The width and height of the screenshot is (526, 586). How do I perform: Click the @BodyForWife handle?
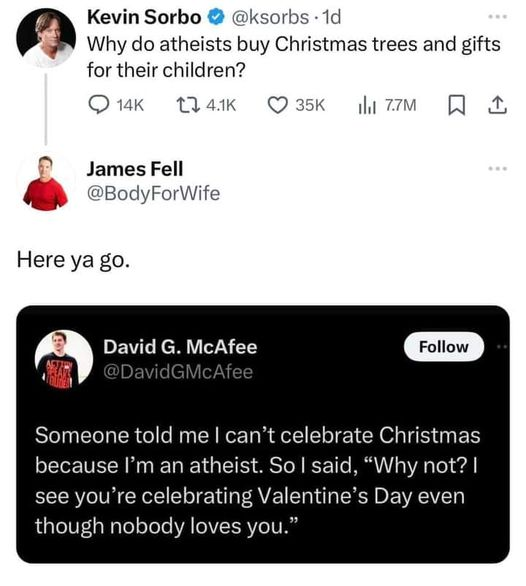[153, 194]
